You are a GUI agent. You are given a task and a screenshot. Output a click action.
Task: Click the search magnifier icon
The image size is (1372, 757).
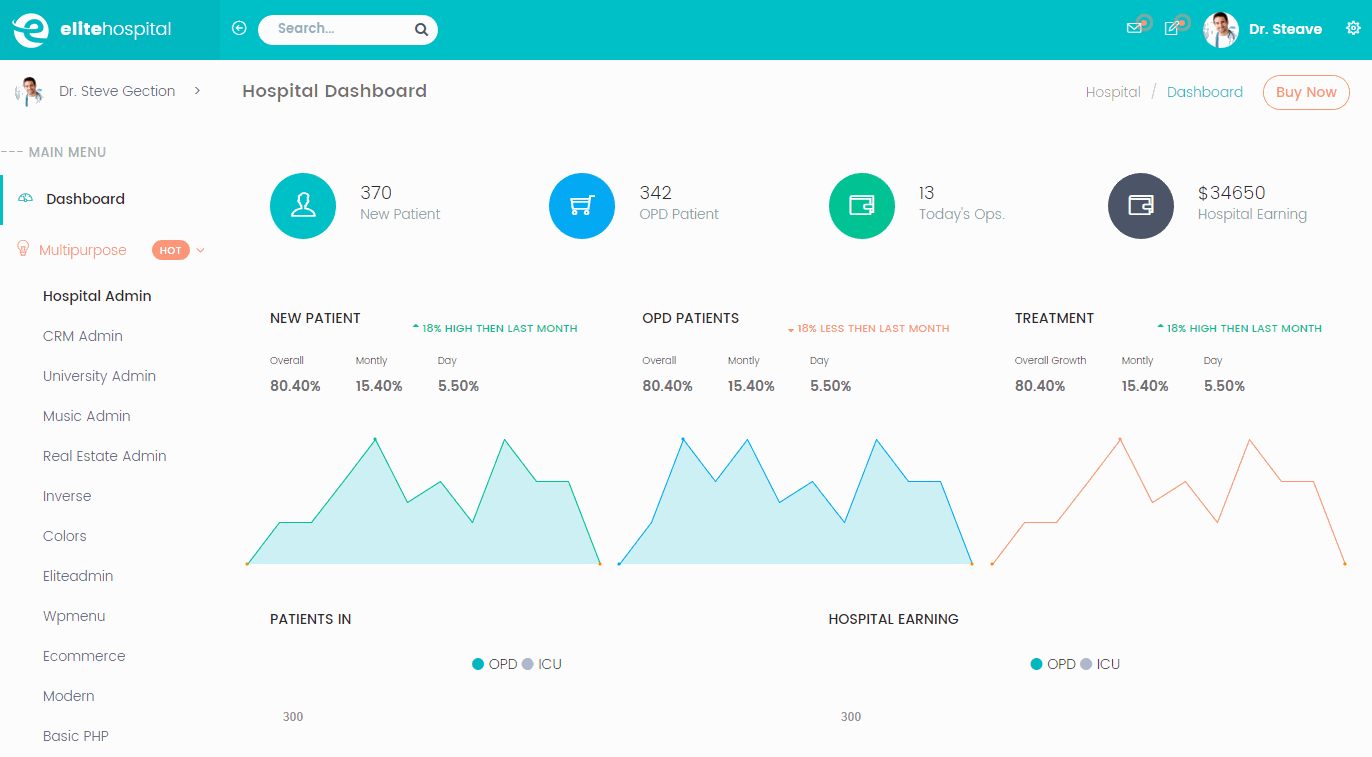point(421,30)
